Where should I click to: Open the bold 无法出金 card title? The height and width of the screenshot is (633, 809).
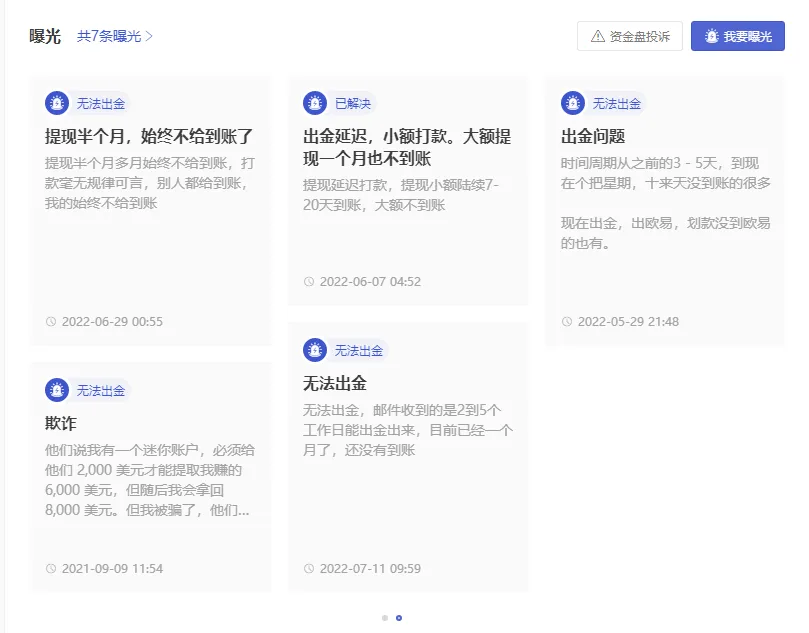pyautogui.click(x=335, y=384)
